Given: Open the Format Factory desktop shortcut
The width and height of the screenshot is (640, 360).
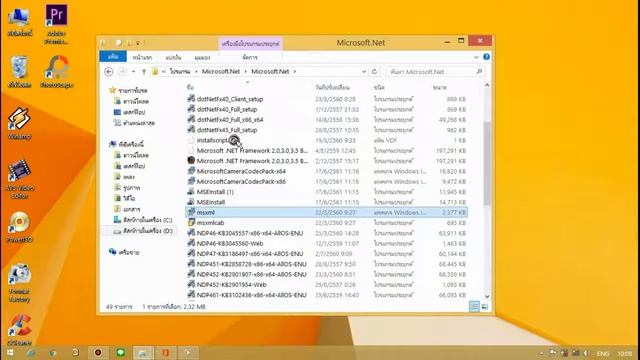Looking at the screenshot, I should [19, 283].
